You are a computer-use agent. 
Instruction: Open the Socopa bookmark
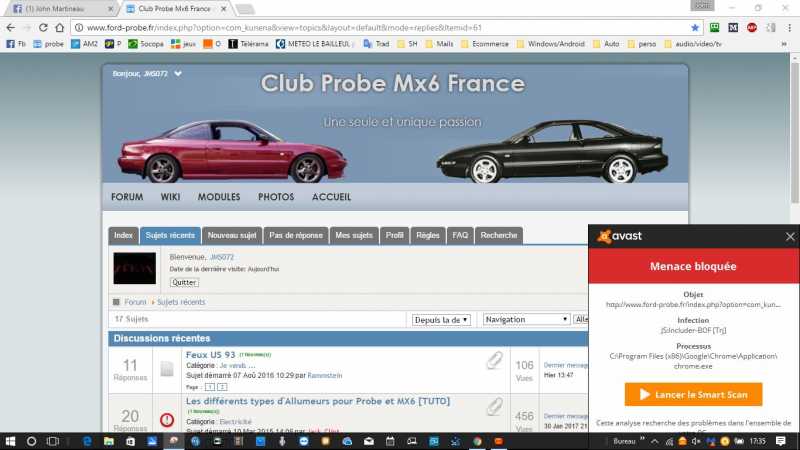146,44
